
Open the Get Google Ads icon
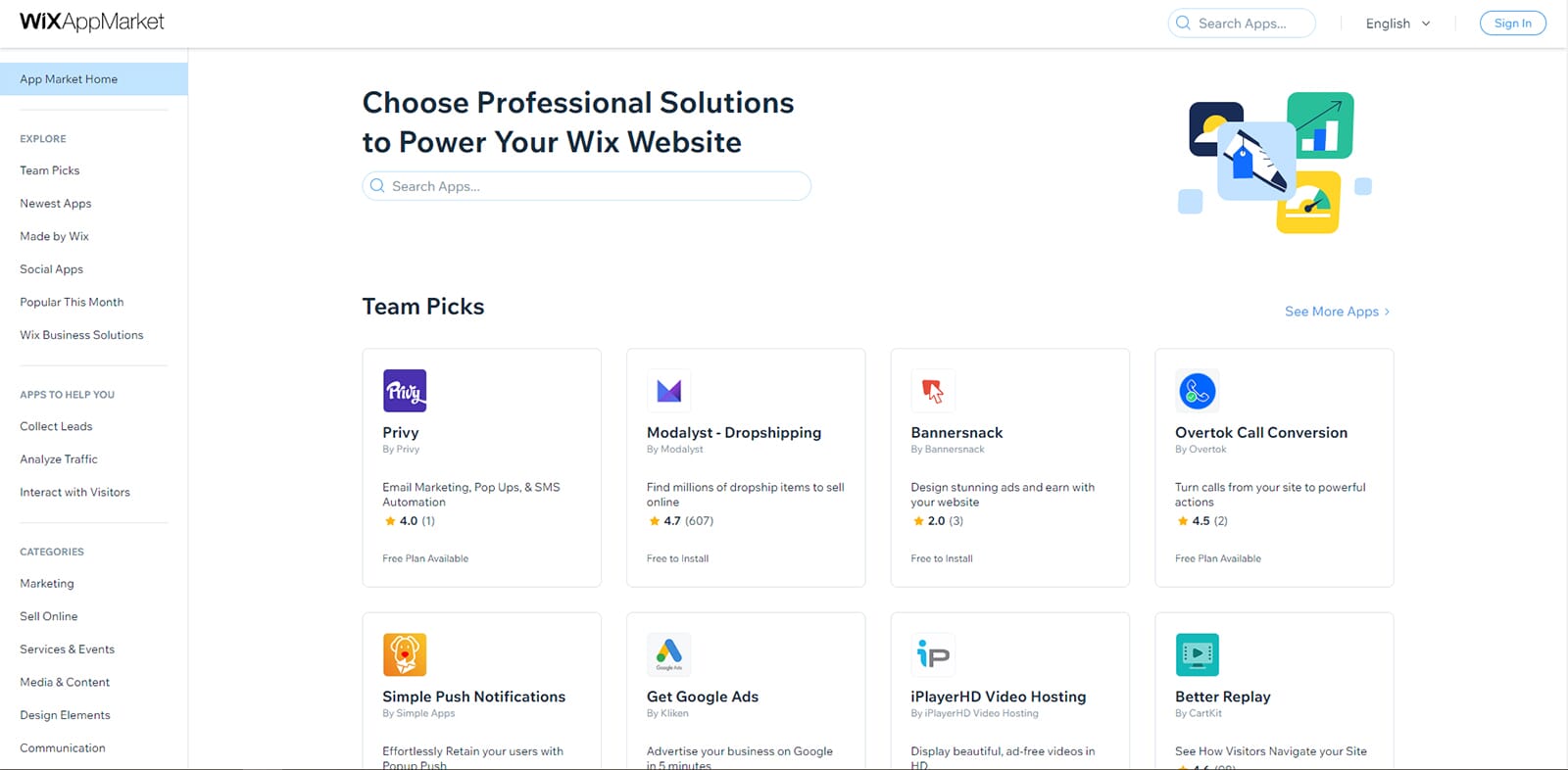669,654
